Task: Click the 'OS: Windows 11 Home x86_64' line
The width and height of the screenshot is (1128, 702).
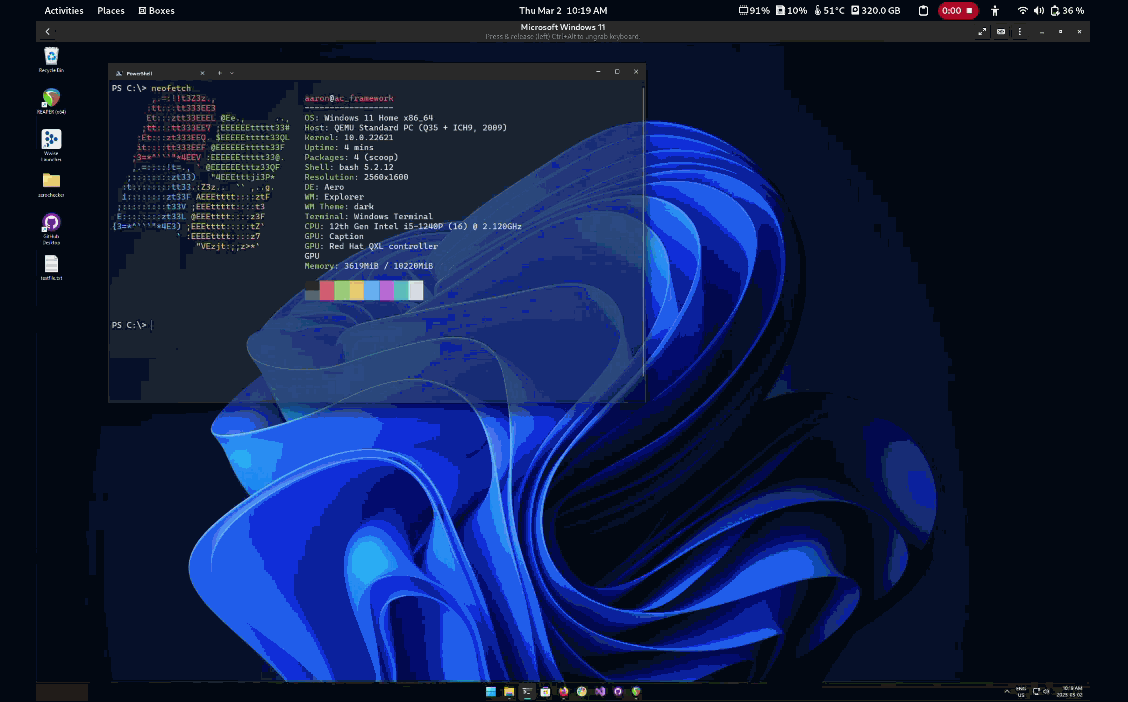Action: 369,118
